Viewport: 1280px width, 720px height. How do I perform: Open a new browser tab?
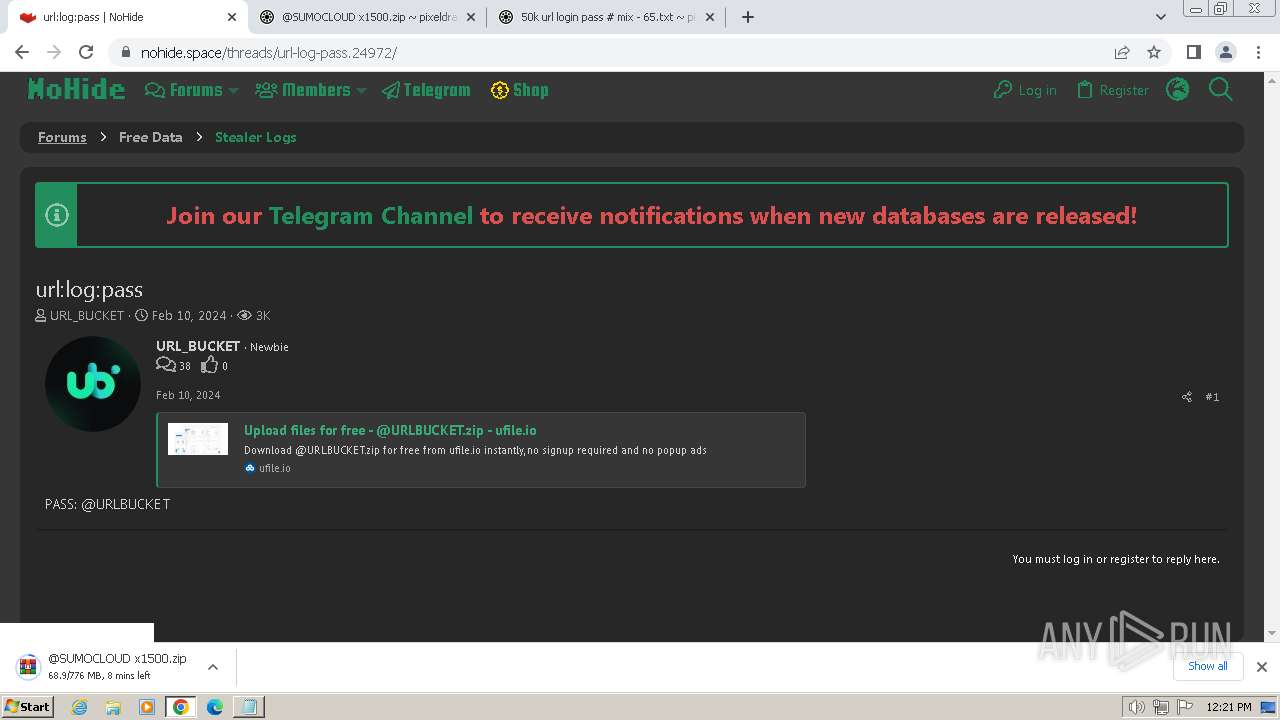coord(748,17)
